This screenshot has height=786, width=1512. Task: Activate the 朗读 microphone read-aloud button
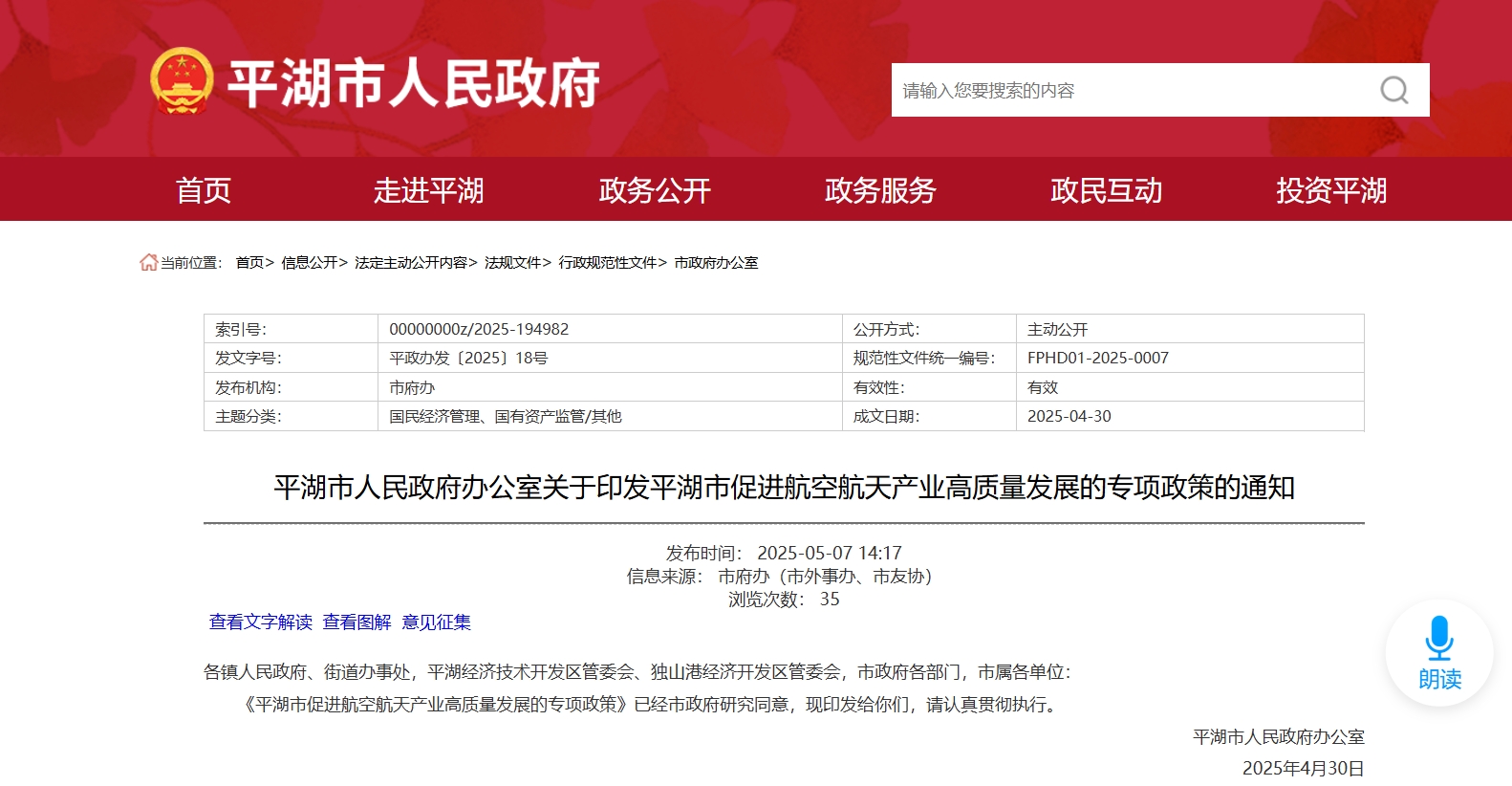click(x=1438, y=653)
